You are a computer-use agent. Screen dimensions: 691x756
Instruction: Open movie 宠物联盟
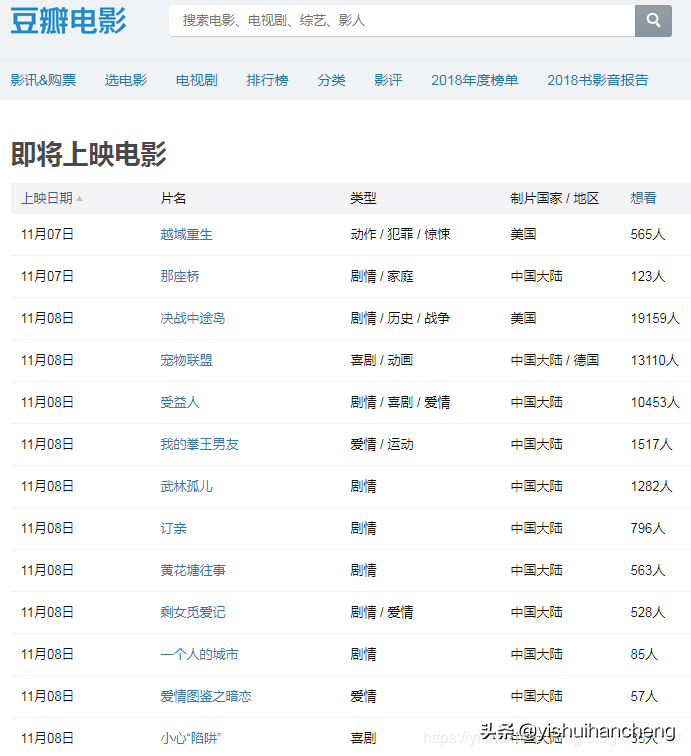pyautogui.click(x=186, y=360)
